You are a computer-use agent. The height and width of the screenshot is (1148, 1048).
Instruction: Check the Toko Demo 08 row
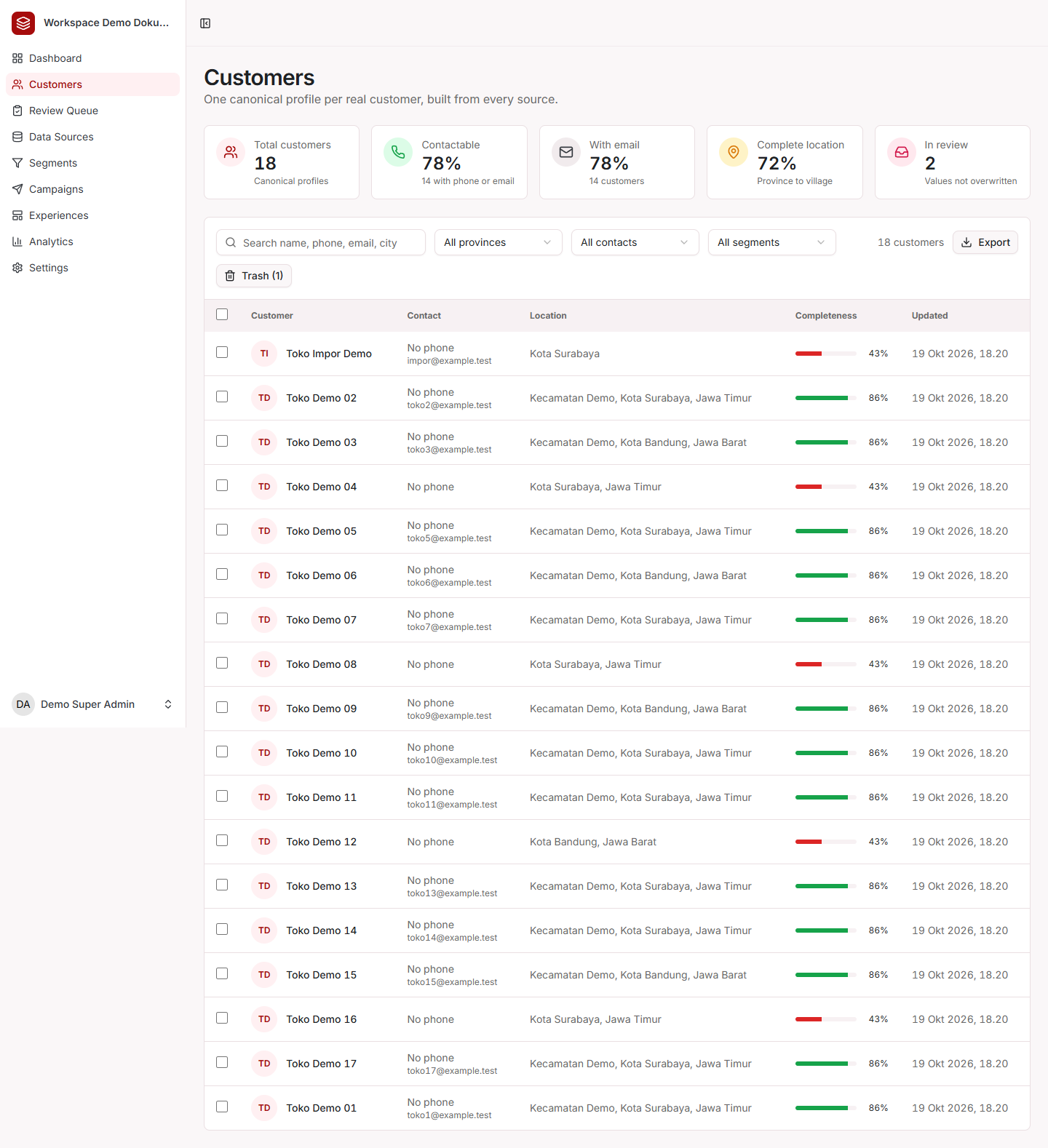[x=222, y=663]
